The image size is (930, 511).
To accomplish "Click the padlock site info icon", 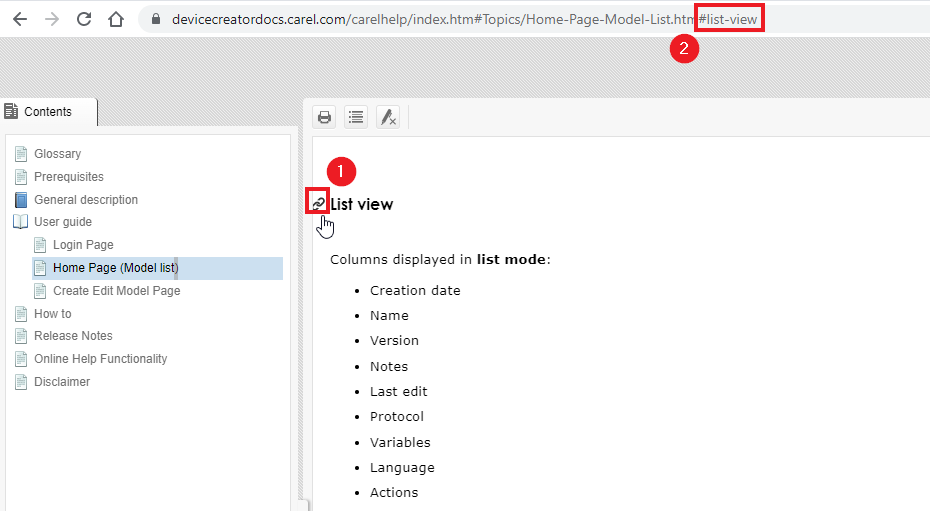I will tap(155, 19).
